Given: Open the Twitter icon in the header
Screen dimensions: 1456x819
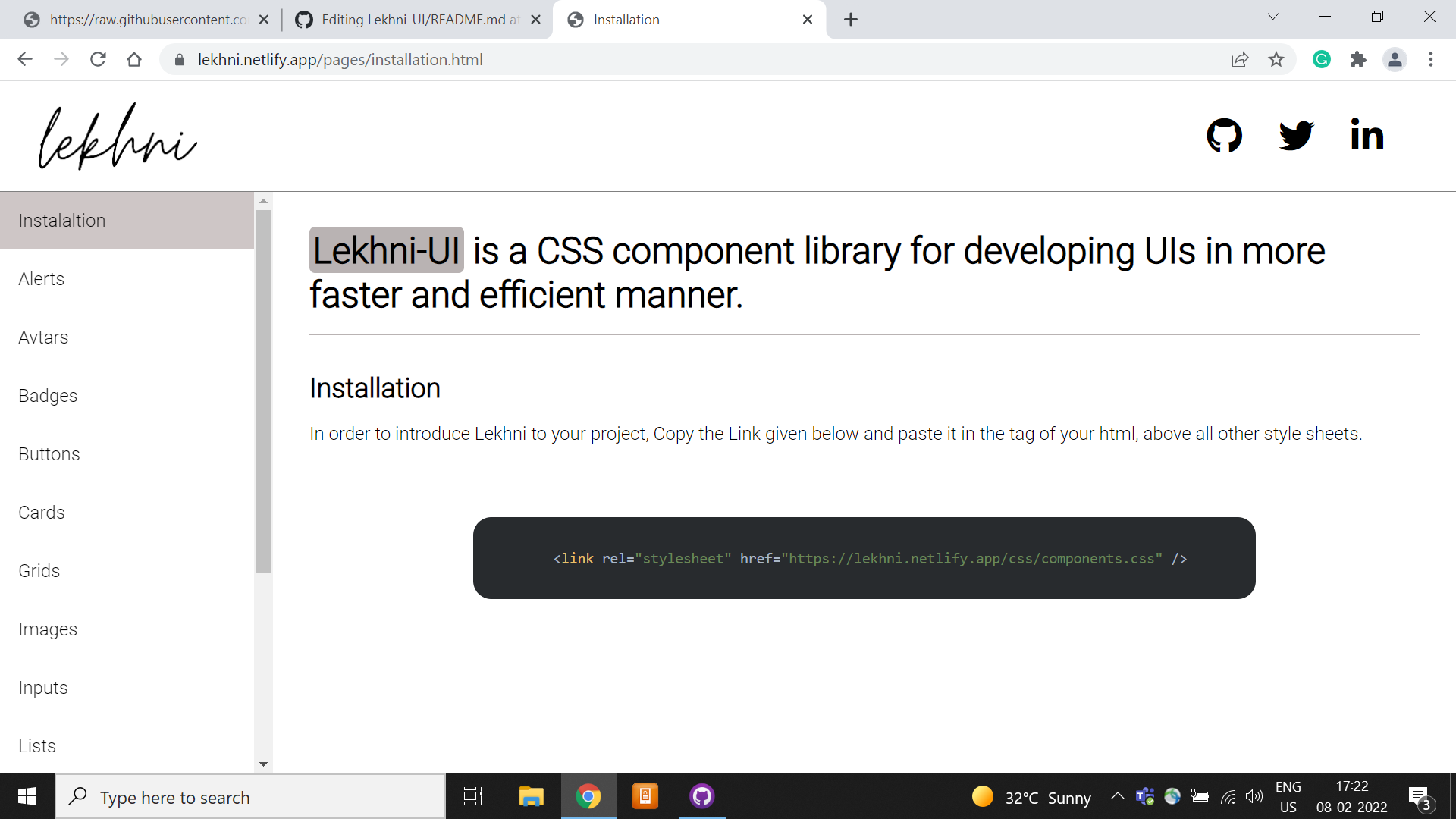Looking at the screenshot, I should point(1296,136).
